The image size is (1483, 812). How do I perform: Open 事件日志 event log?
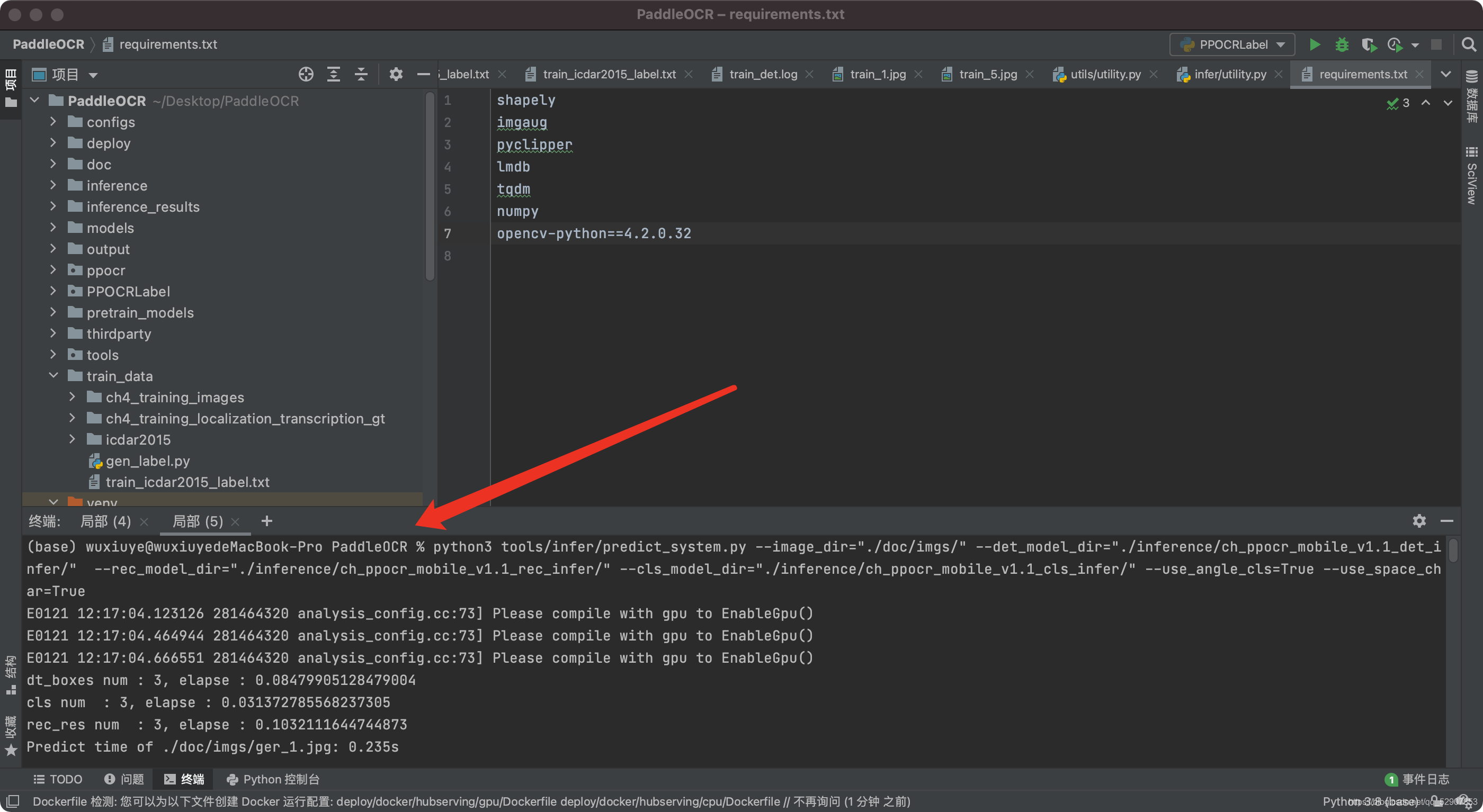1417,779
